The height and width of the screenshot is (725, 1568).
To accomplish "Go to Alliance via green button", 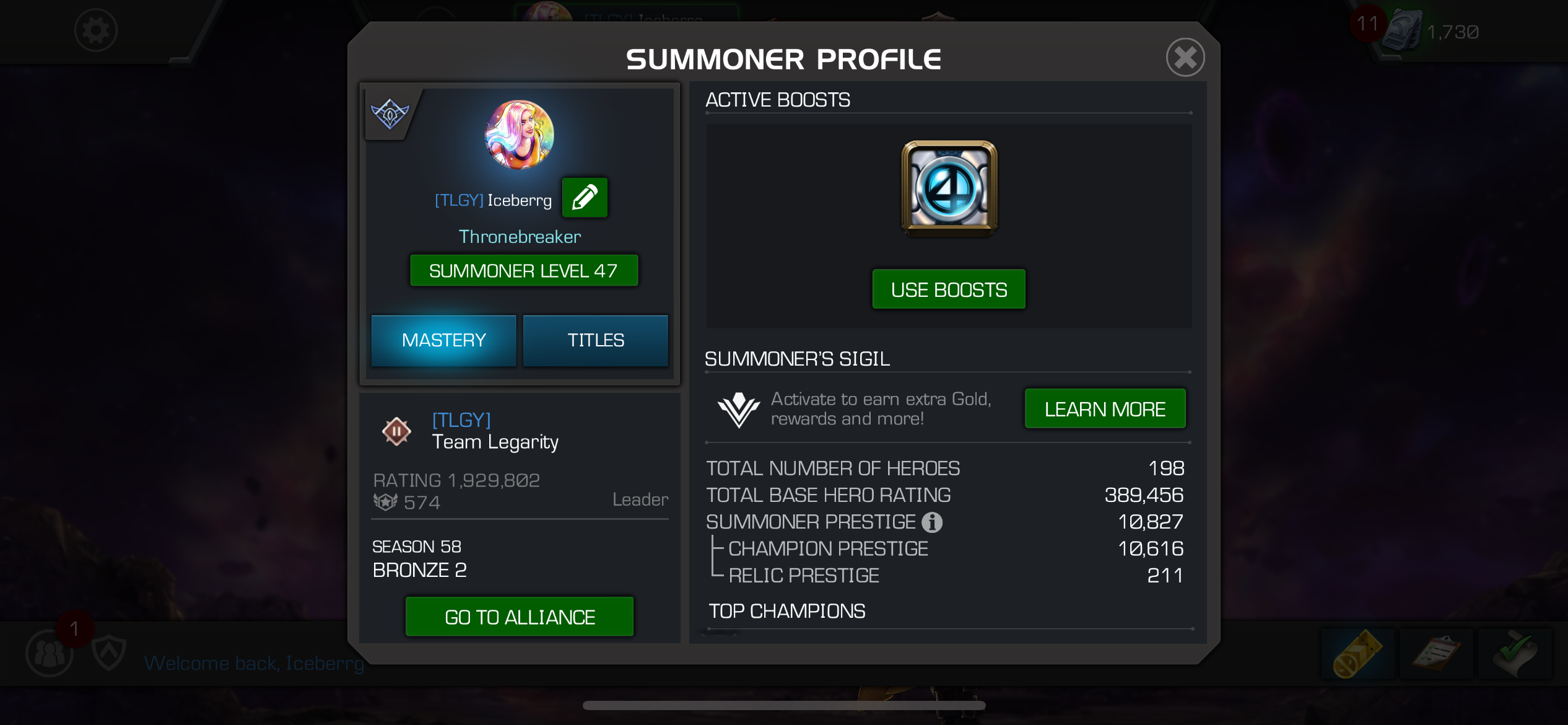I will (x=520, y=617).
